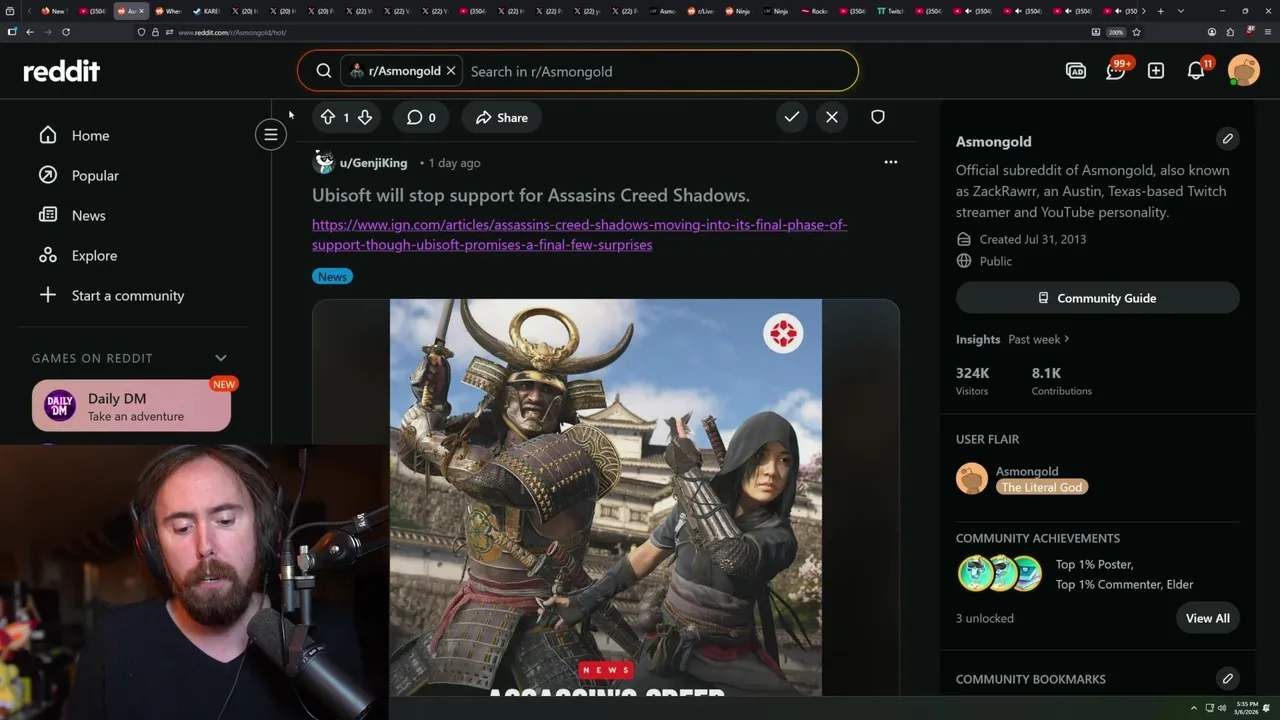Show hidden system tray icons
The image size is (1280, 720).
1193,708
